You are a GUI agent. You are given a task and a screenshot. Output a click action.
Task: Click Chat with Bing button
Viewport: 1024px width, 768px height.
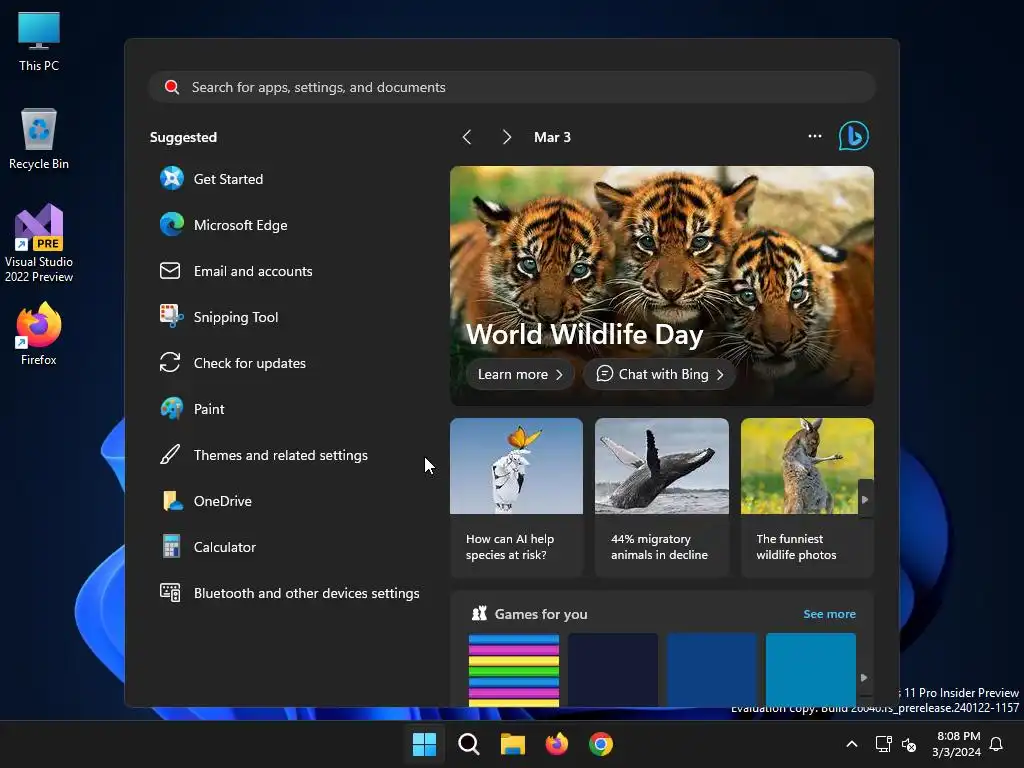(x=660, y=374)
